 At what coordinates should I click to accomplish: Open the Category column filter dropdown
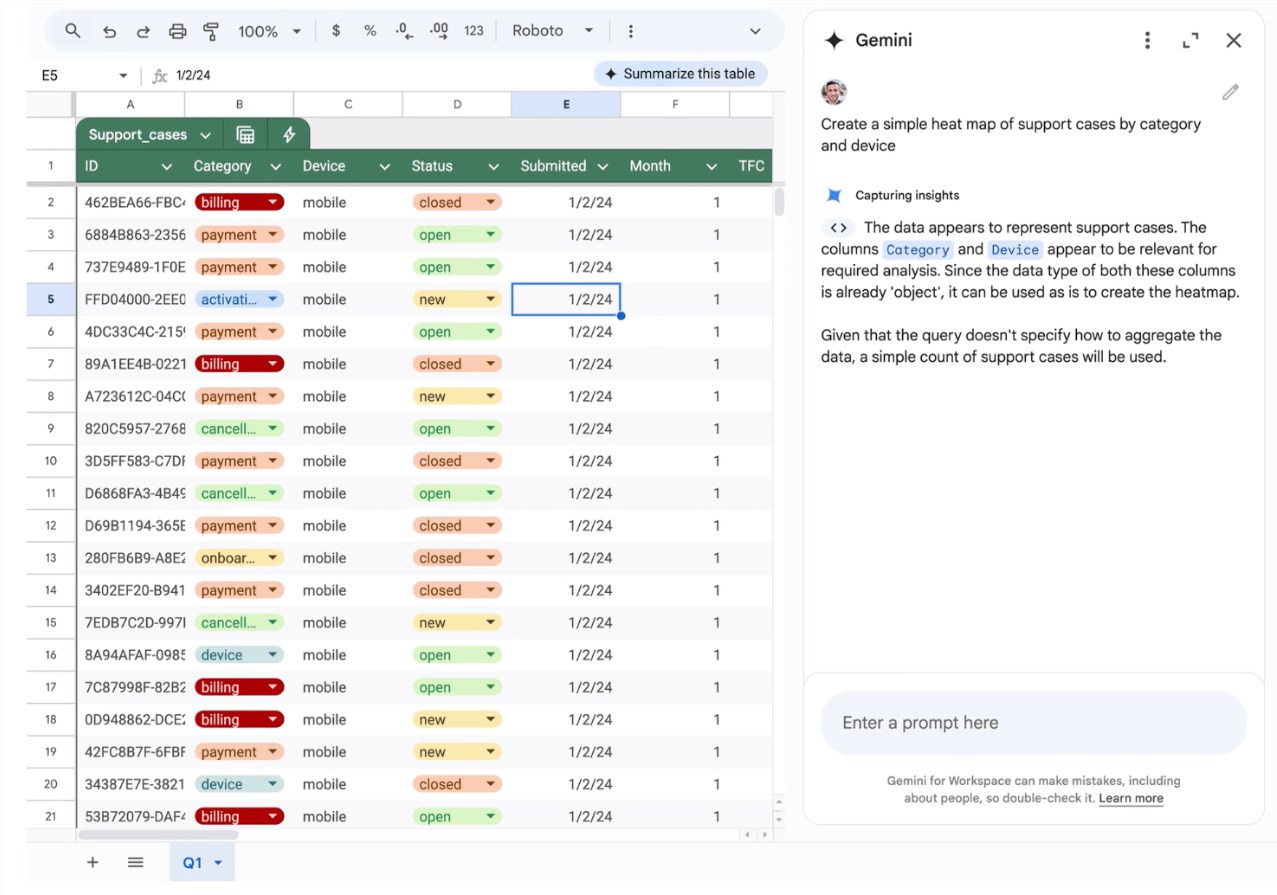pos(275,166)
